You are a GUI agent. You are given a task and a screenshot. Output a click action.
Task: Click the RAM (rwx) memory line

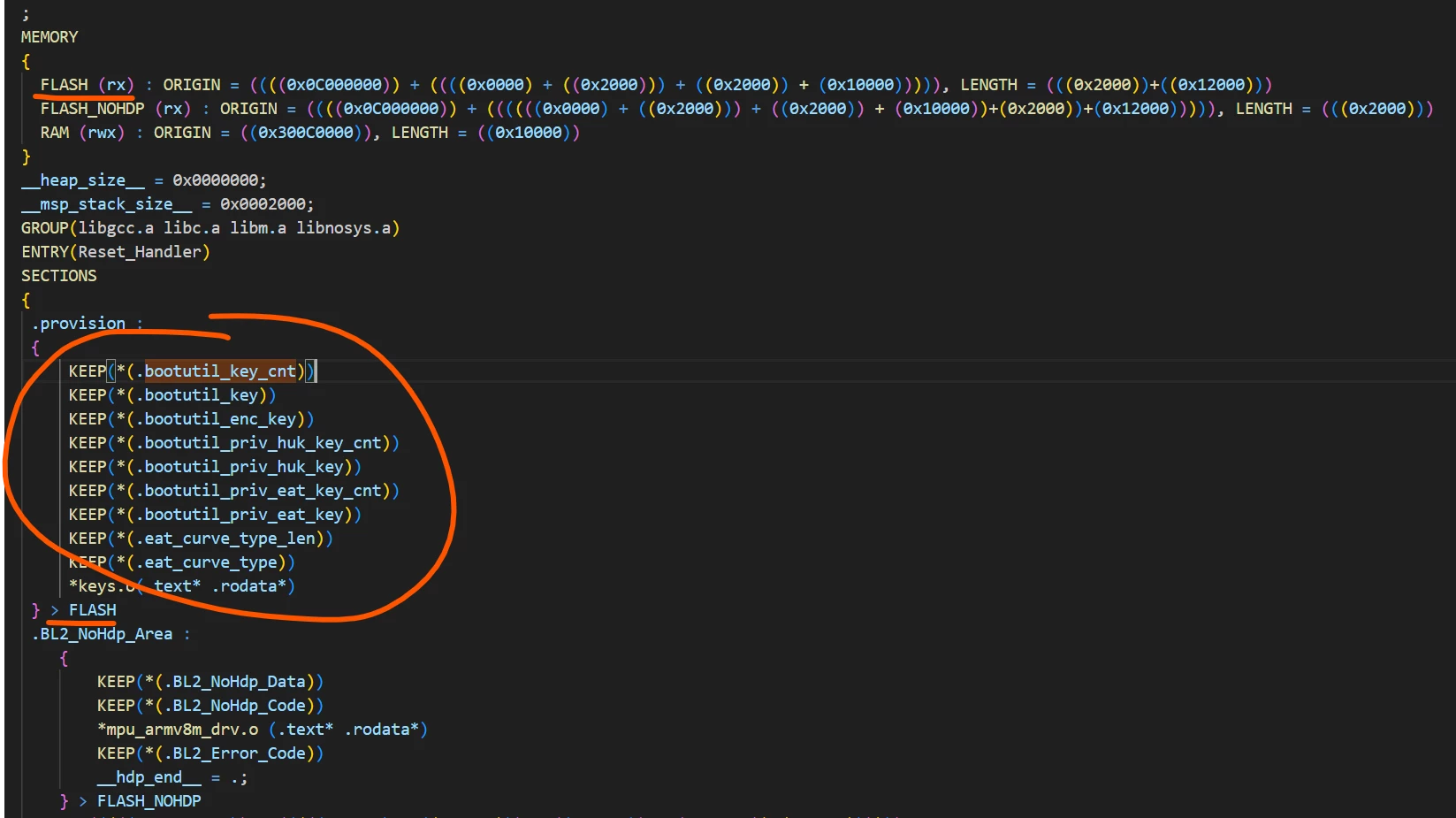[x=309, y=133]
